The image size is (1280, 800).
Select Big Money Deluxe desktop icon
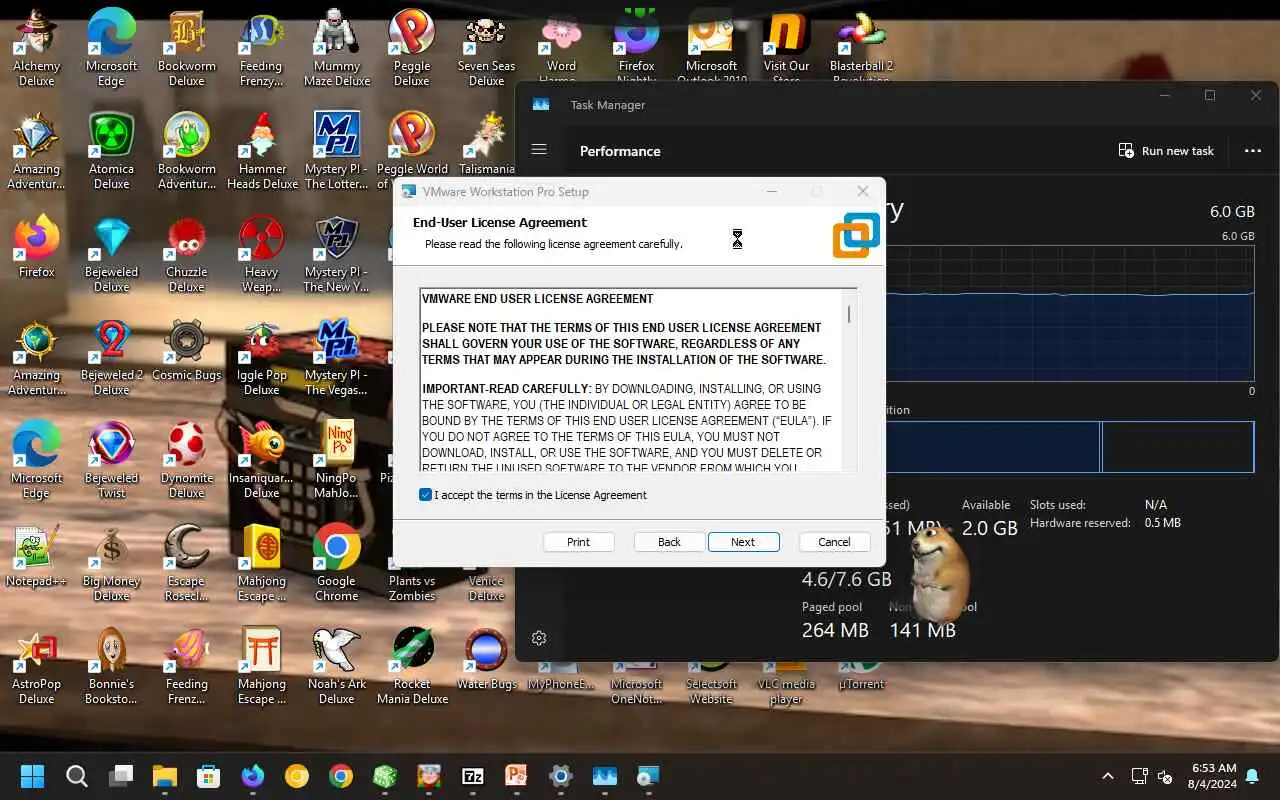coord(111,563)
